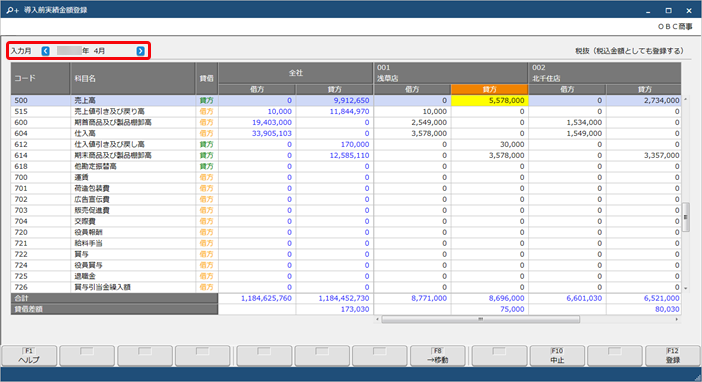Click the horizontal scrollbar thumb

click(480, 319)
